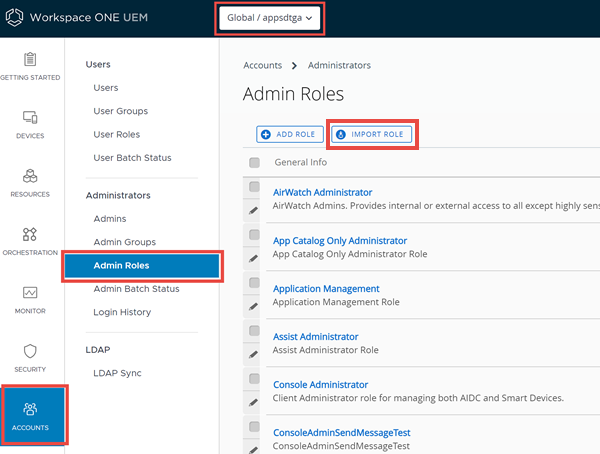Open User Batch Status menu item
This screenshot has width=600, height=454.
[x=132, y=158]
